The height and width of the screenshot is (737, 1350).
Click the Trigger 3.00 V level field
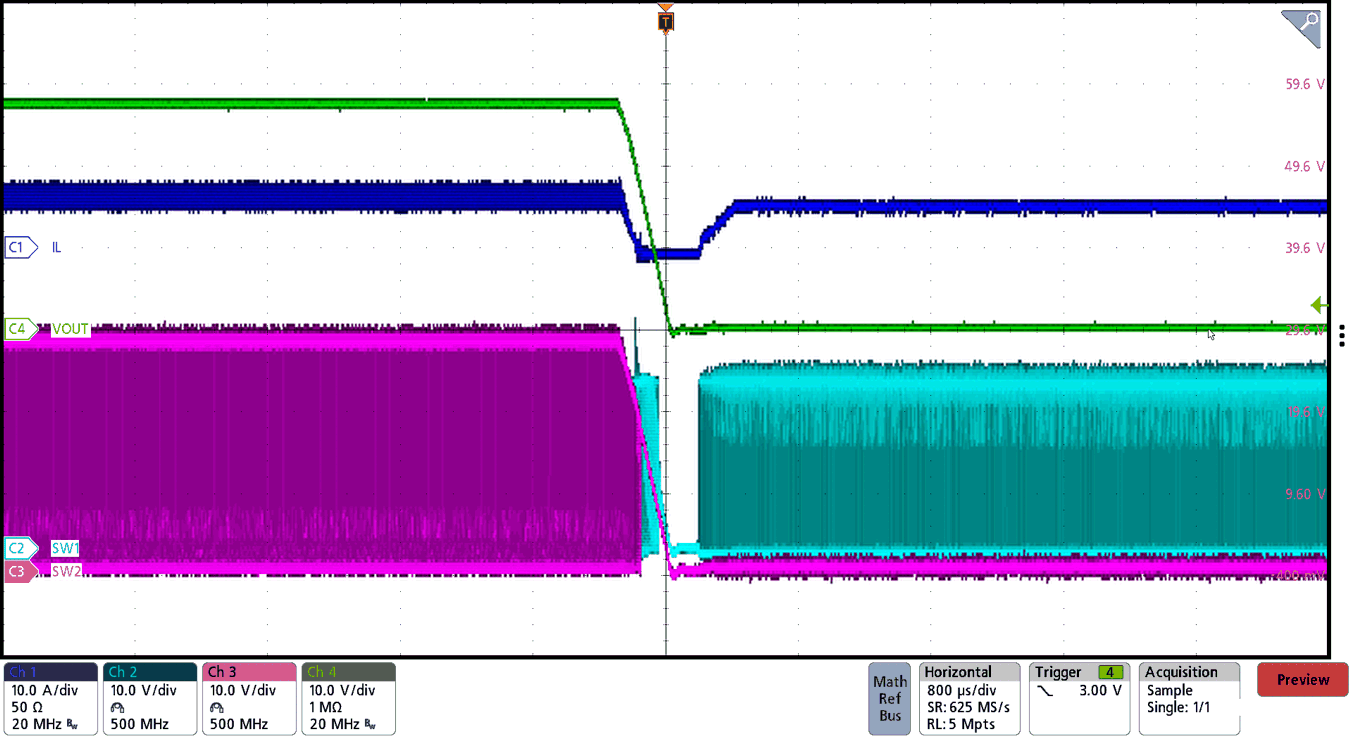tap(1098, 689)
